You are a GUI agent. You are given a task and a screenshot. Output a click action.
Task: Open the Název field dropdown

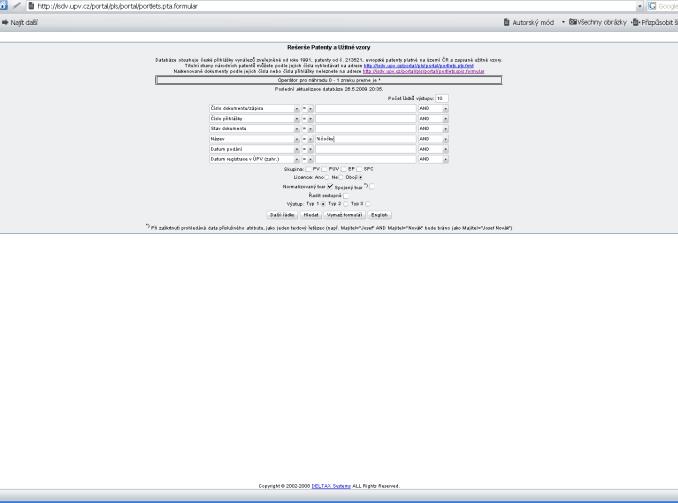(255, 139)
